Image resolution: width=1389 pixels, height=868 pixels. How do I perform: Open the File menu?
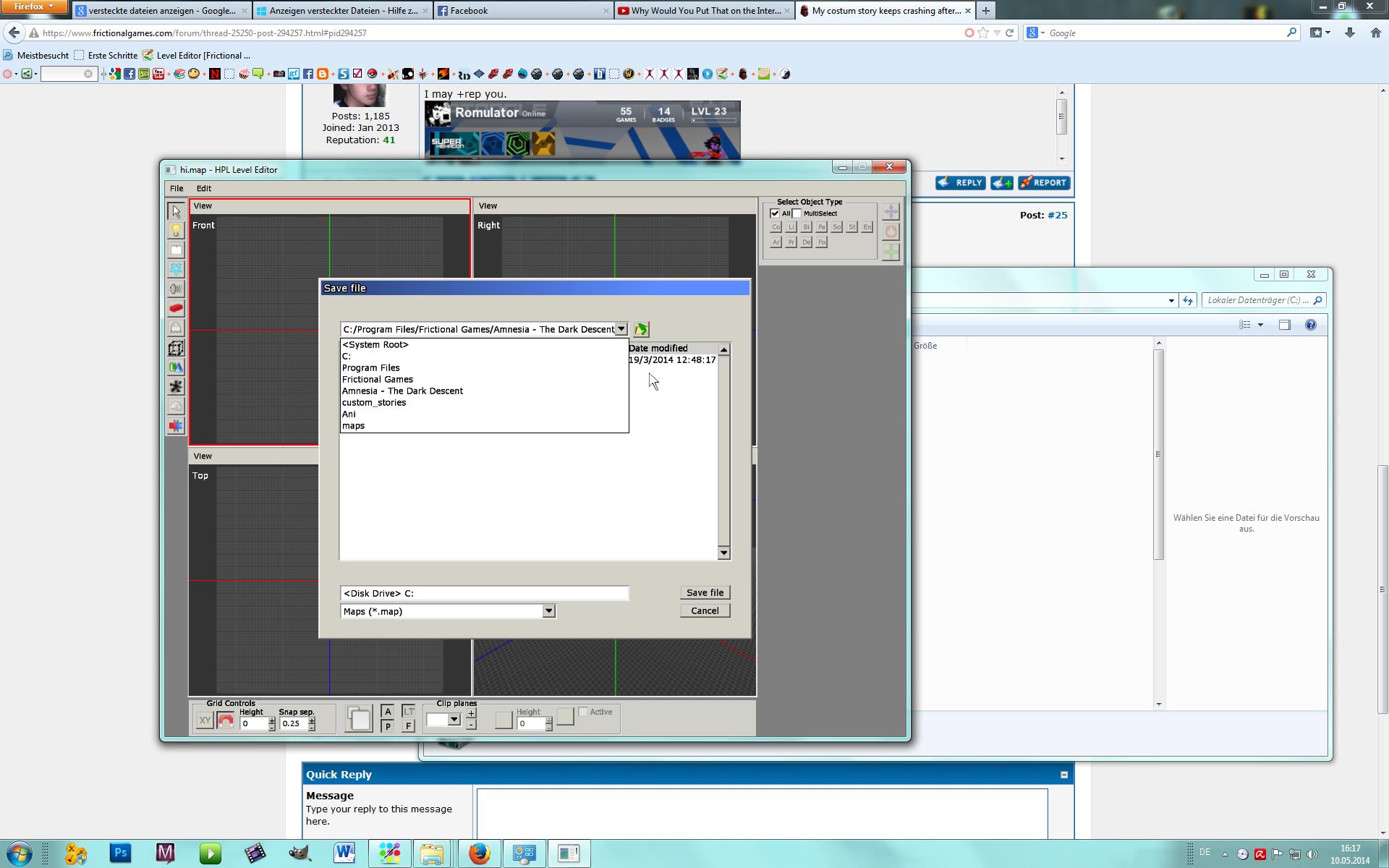(x=177, y=188)
